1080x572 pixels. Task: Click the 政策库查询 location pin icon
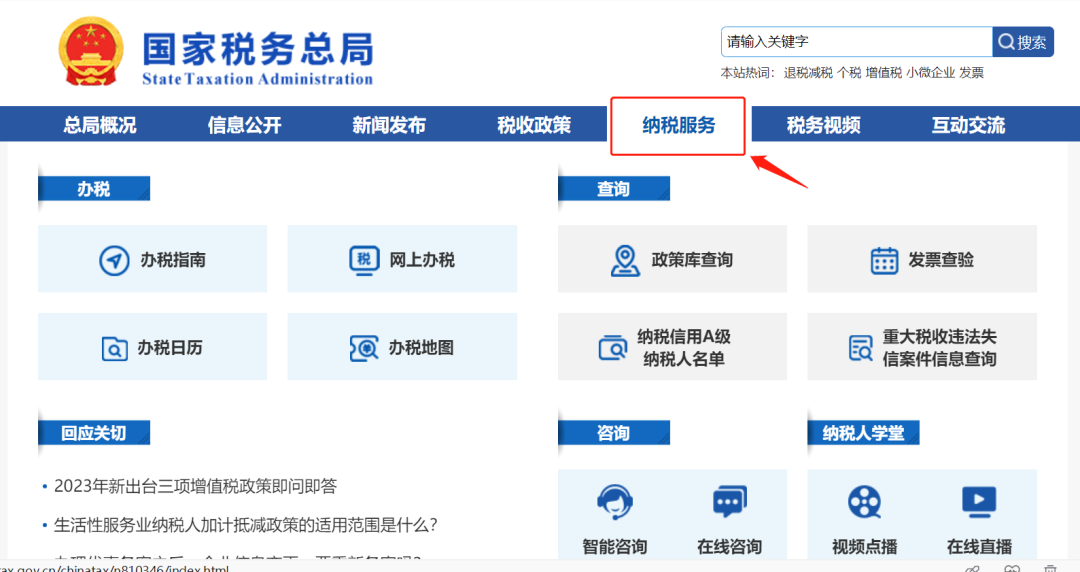coord(625,260)
